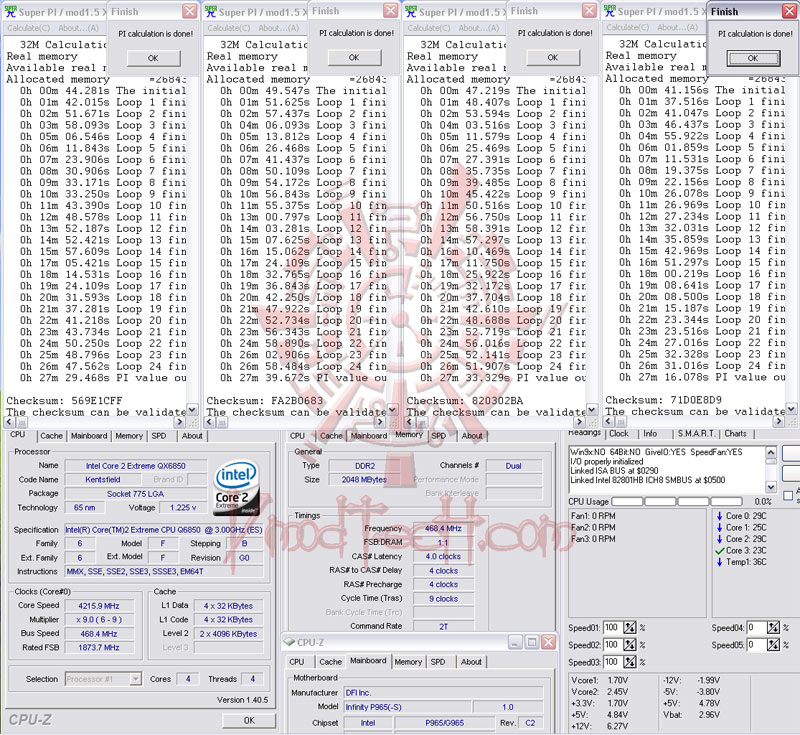Click OK in Finish dialog over checksum FA2B0683 window
Screen dimensions: 800x735
point(354,58)
